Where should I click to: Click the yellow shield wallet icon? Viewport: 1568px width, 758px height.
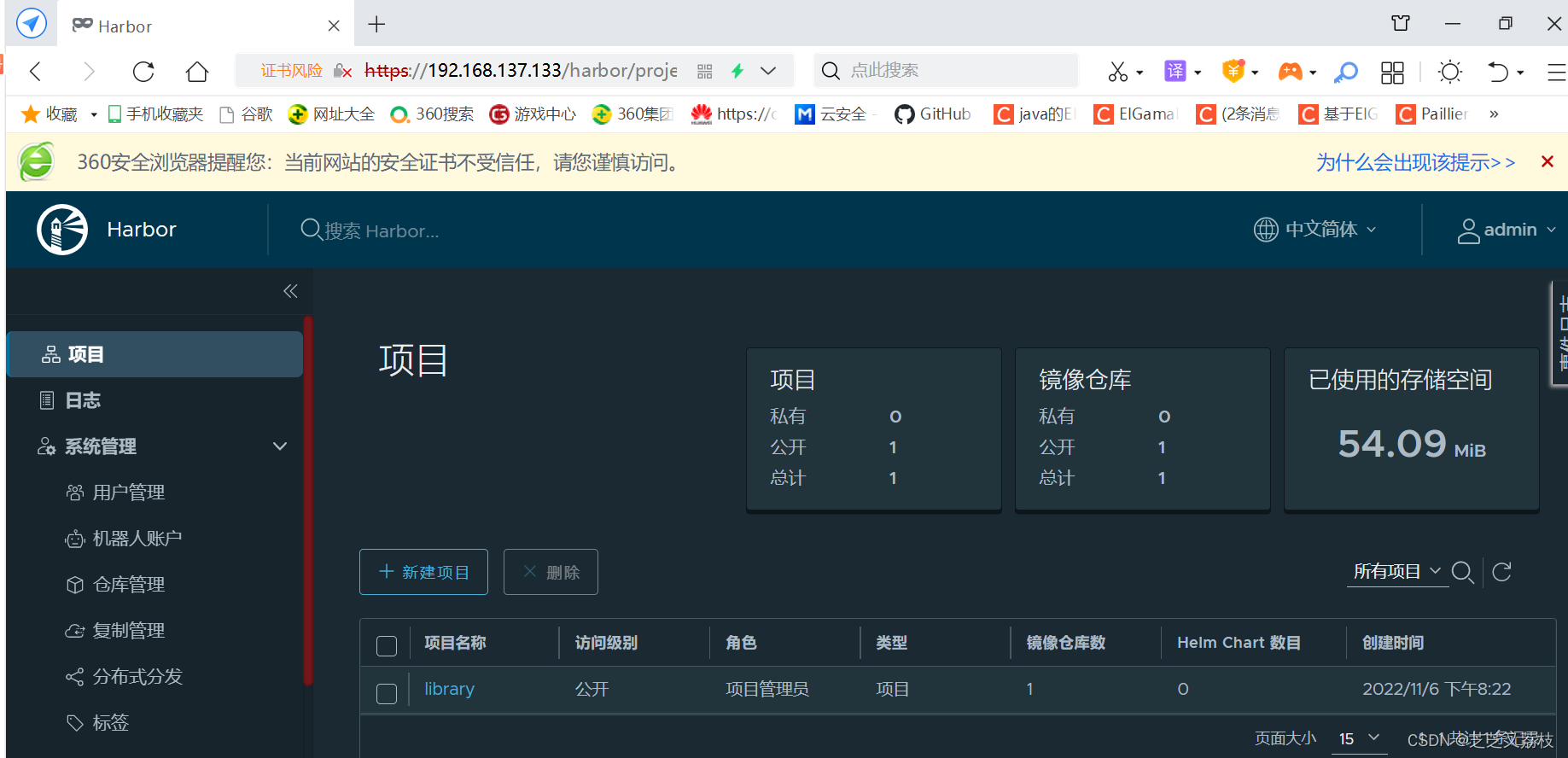tap(1233, 71)
